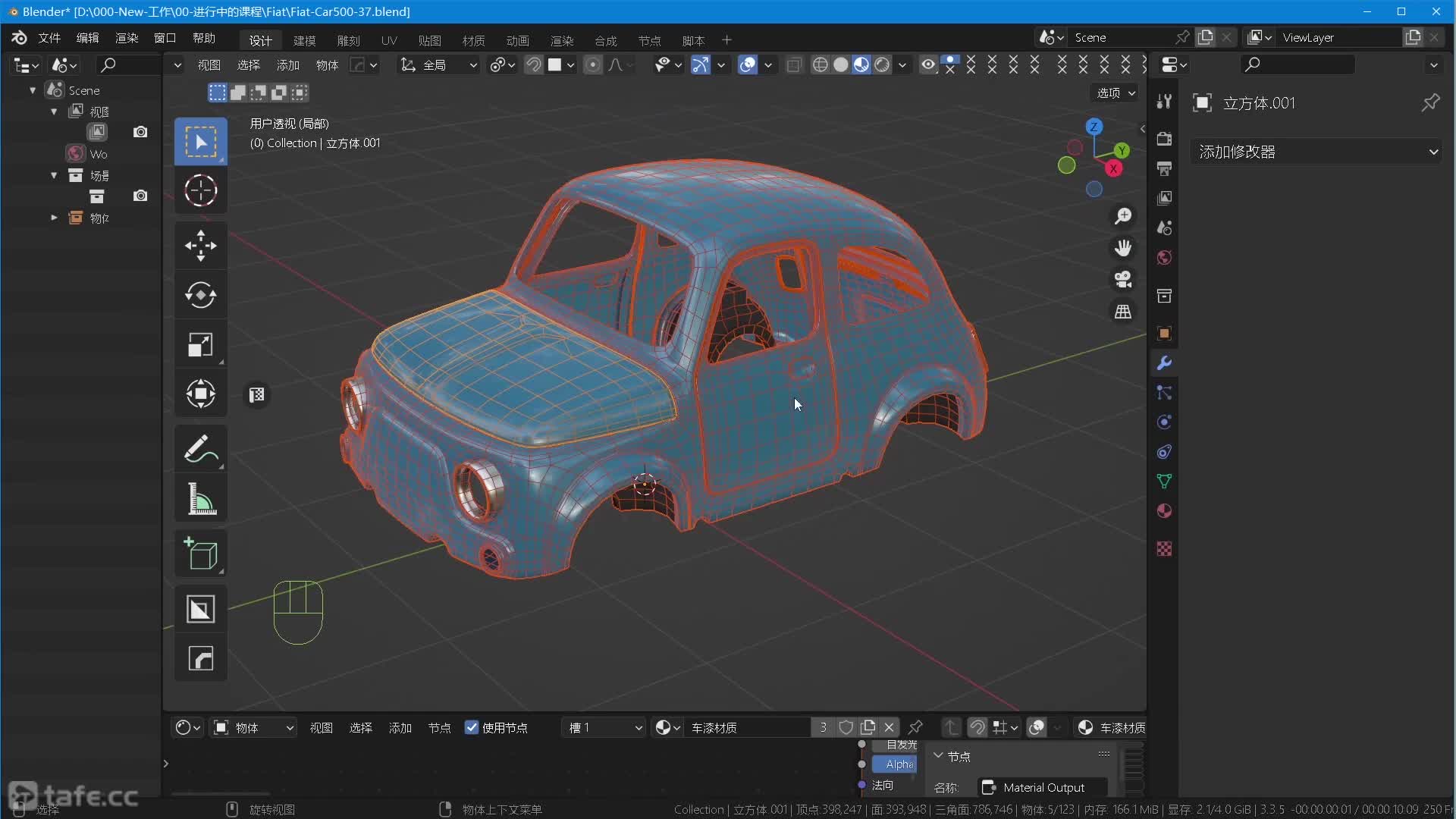Expand the 物体 outliner row
Viewport: 1456px width, 819px height.
point(54,218)
